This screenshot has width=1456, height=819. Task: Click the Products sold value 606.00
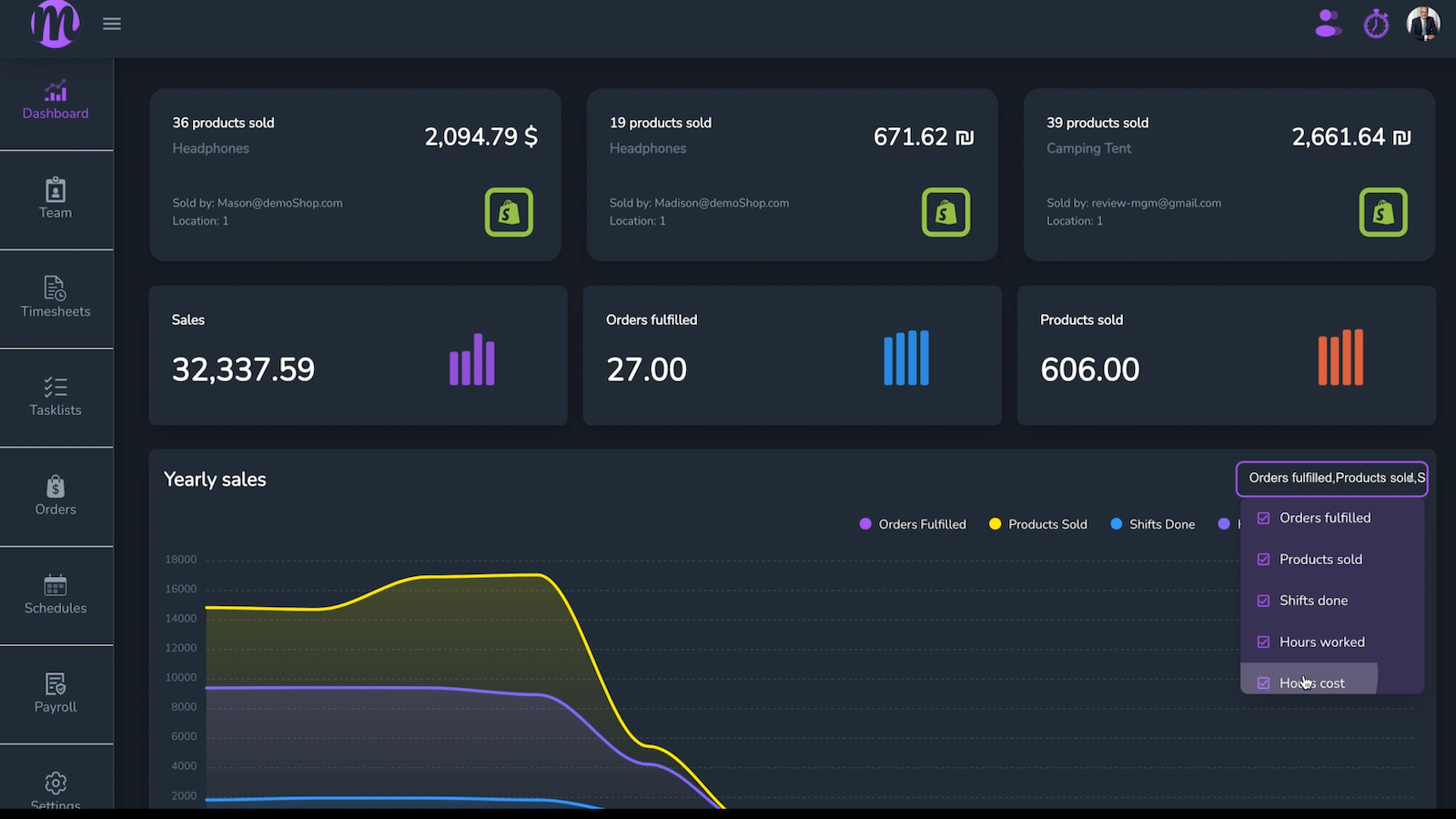pos(1089,369)
